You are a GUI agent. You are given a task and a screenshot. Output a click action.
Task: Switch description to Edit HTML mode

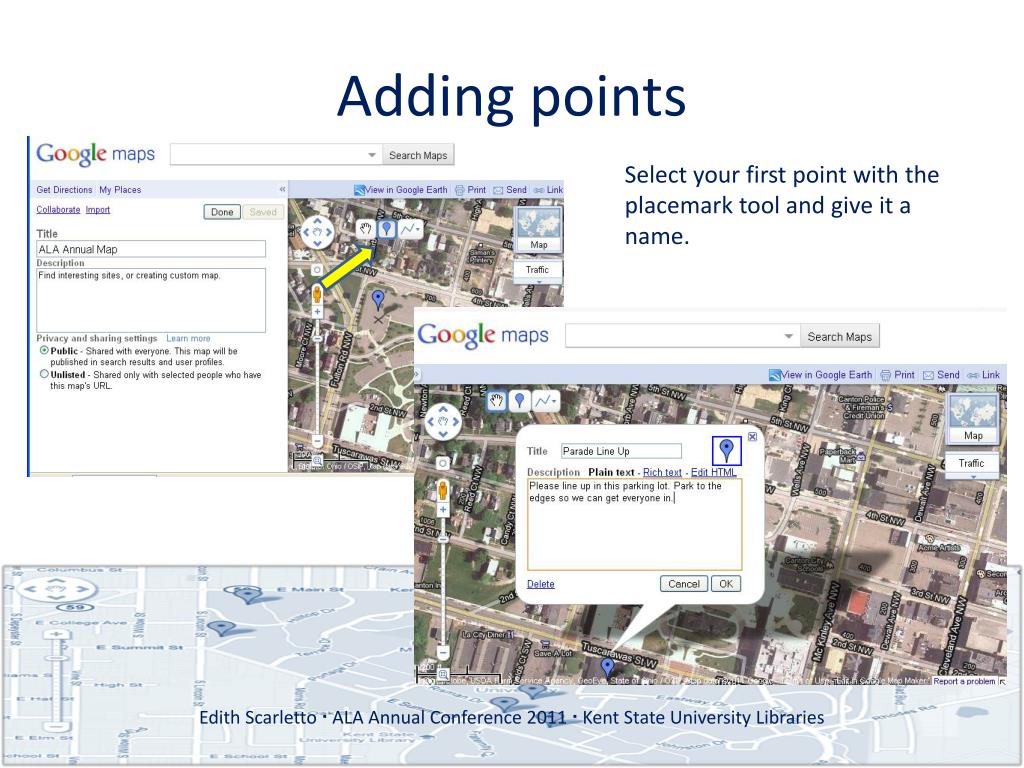tap(714, 472)
